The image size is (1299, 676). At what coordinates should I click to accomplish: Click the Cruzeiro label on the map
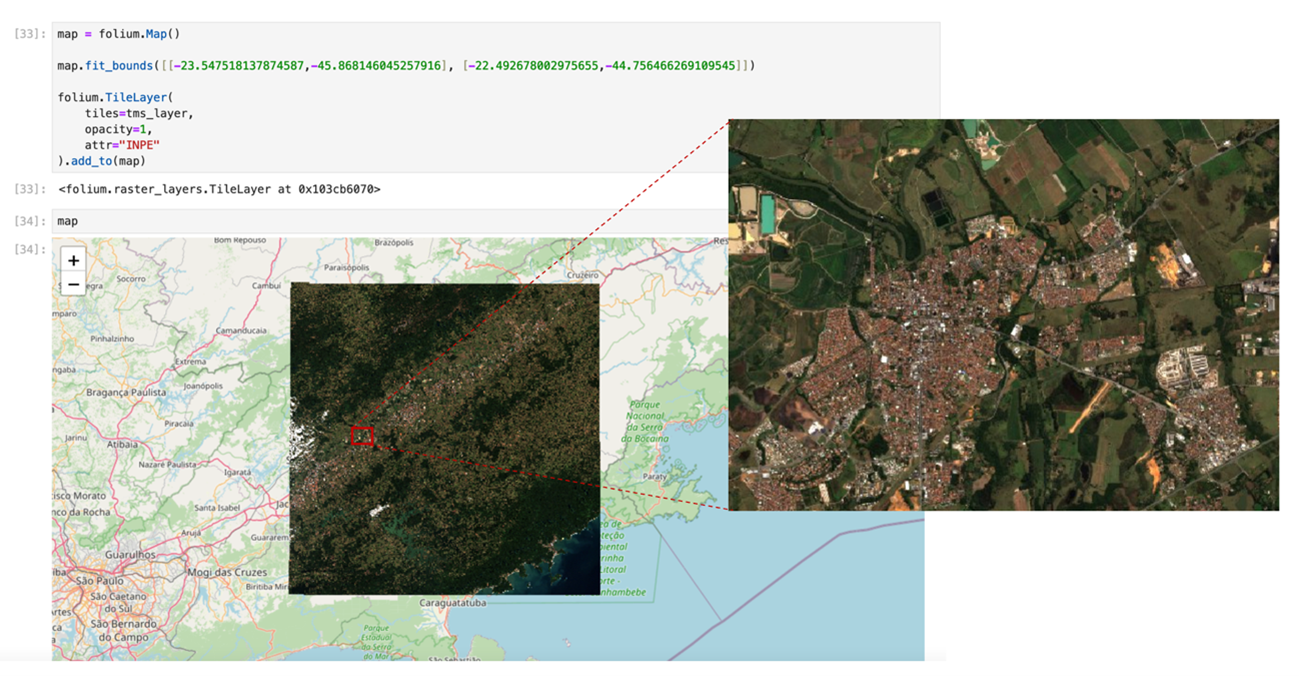point(582,274)
